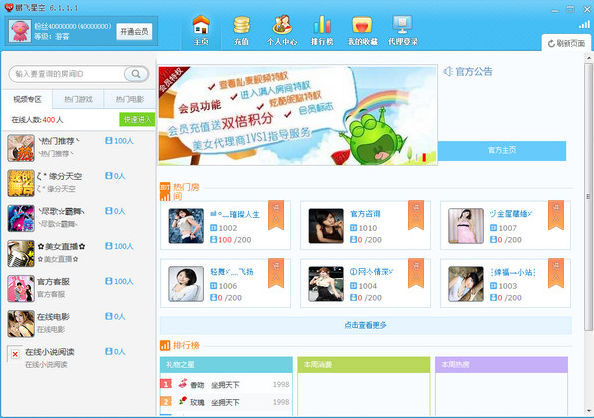This screenshot has width=594, height=418.
Task: Click 尽歌☆酾舞 category icon in sidebar
Action: (21, 218)
